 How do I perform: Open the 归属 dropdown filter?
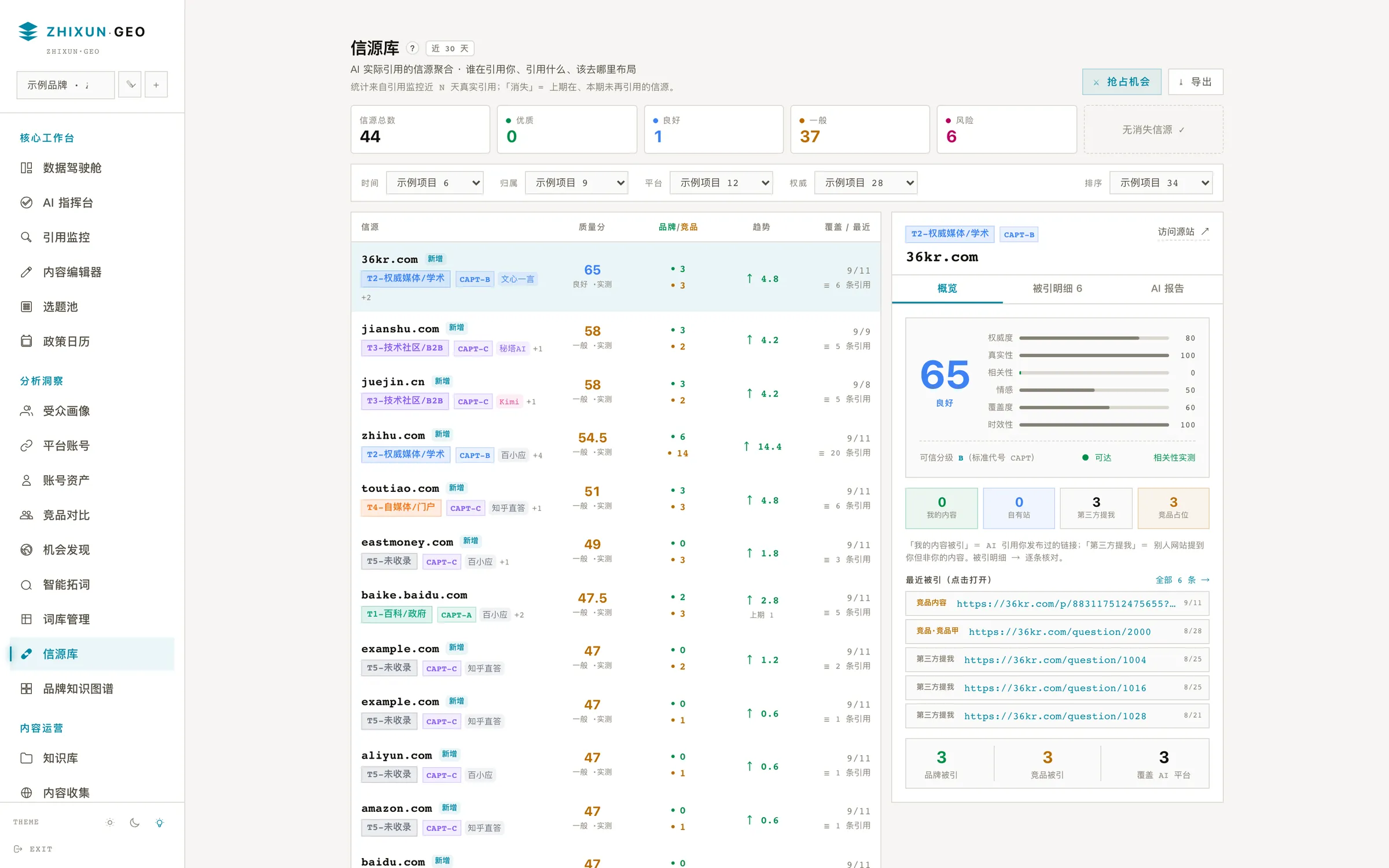pos(576,183)
